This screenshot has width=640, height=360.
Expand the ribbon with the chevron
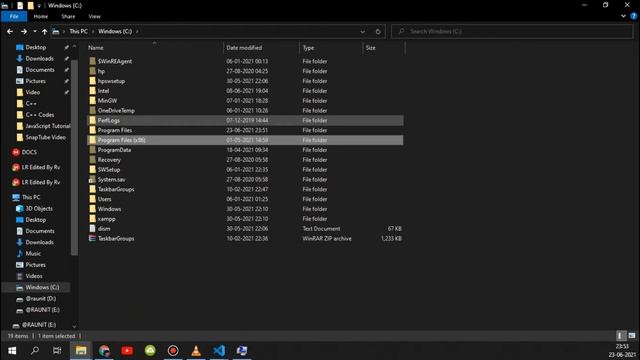click(x=623, y=16)
